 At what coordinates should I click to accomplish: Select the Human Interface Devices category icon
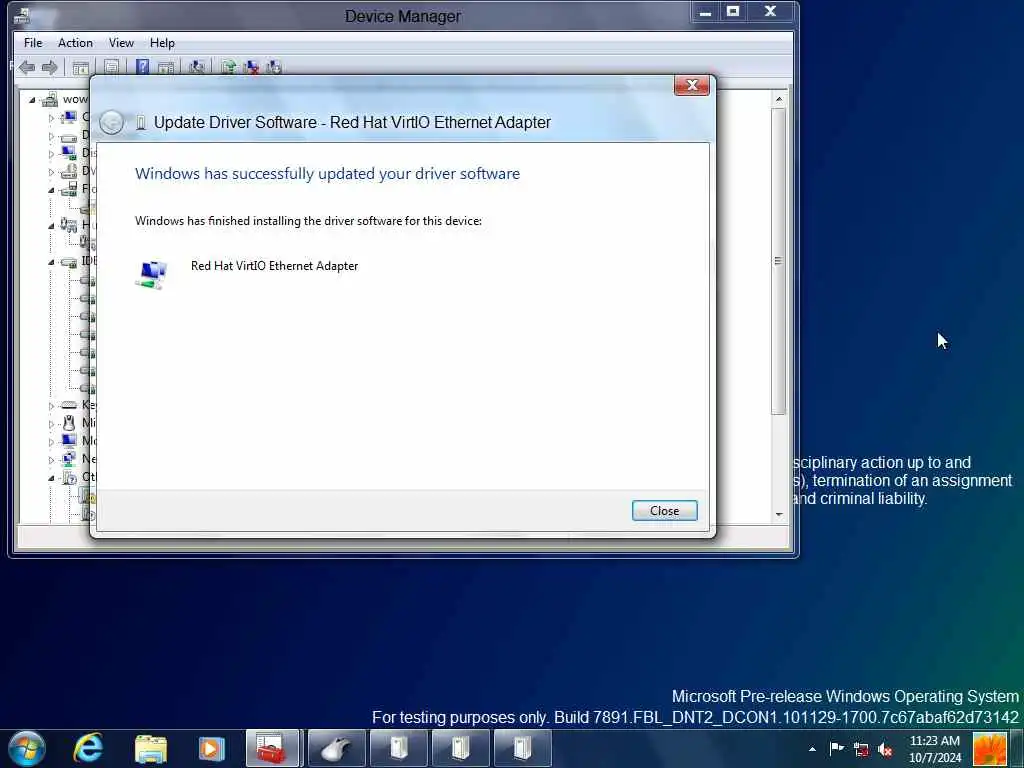click(69, 225)
